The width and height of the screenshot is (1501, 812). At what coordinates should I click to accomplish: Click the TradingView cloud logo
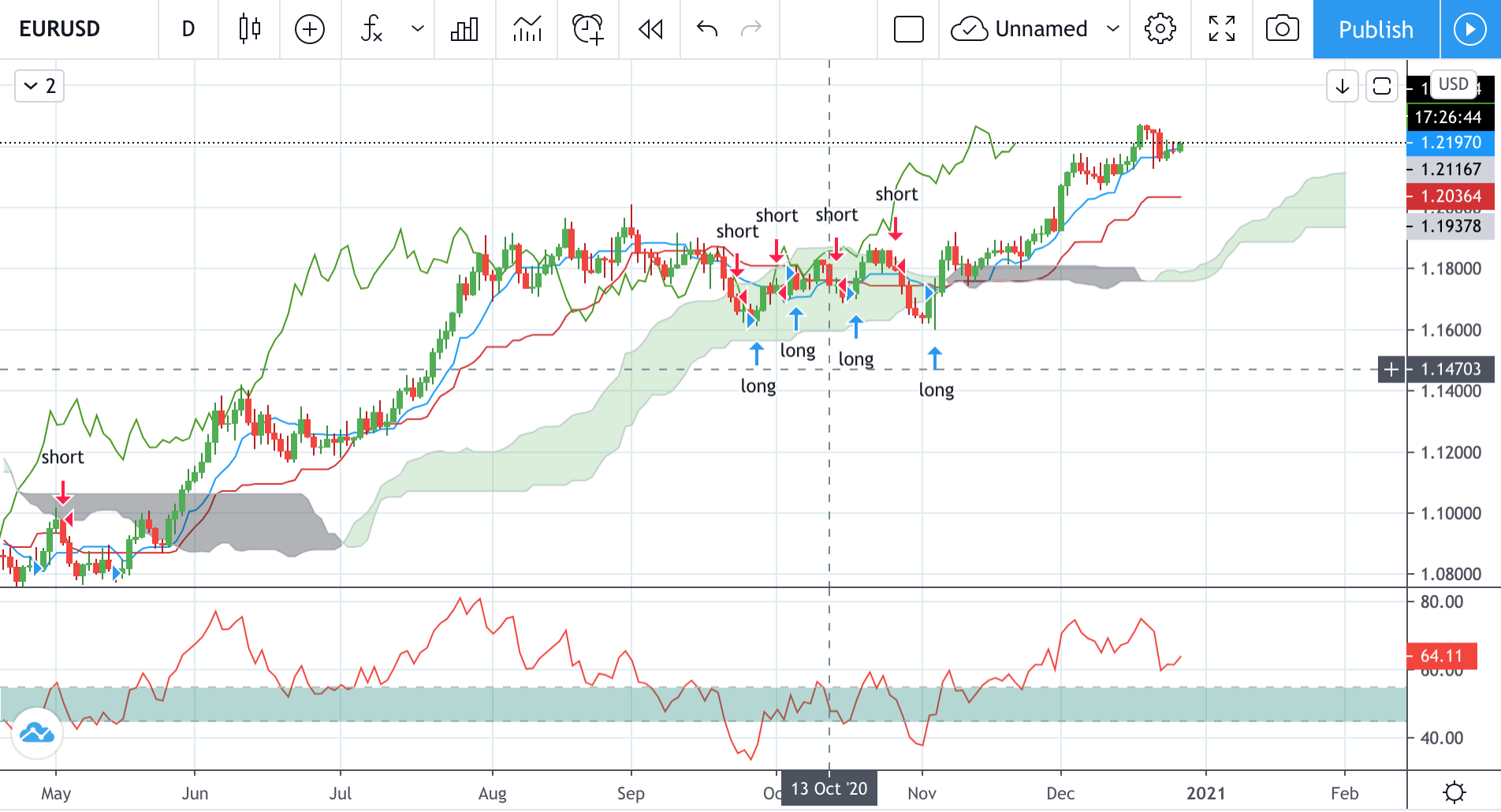coord(37,734)
